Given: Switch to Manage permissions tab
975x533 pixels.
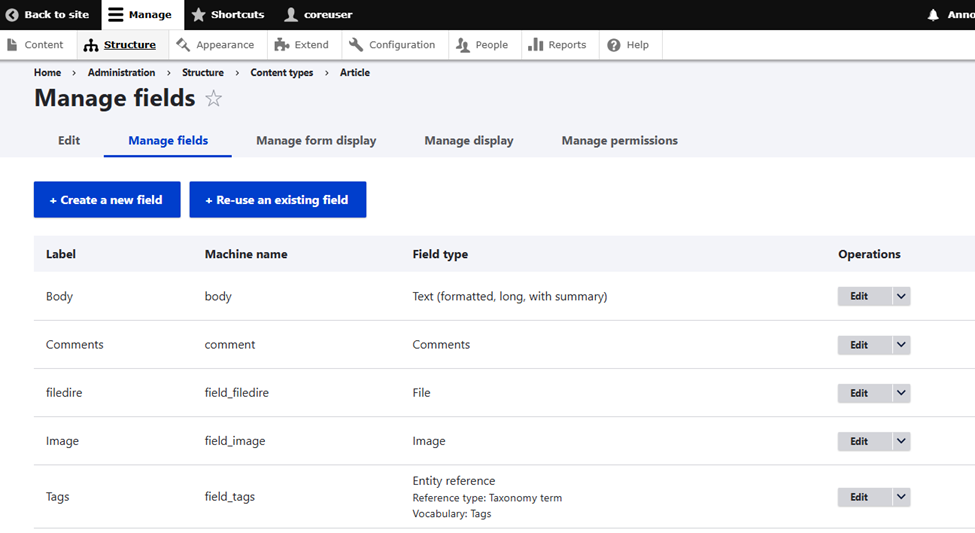Looking at the screenshot, I should [619, 141].
